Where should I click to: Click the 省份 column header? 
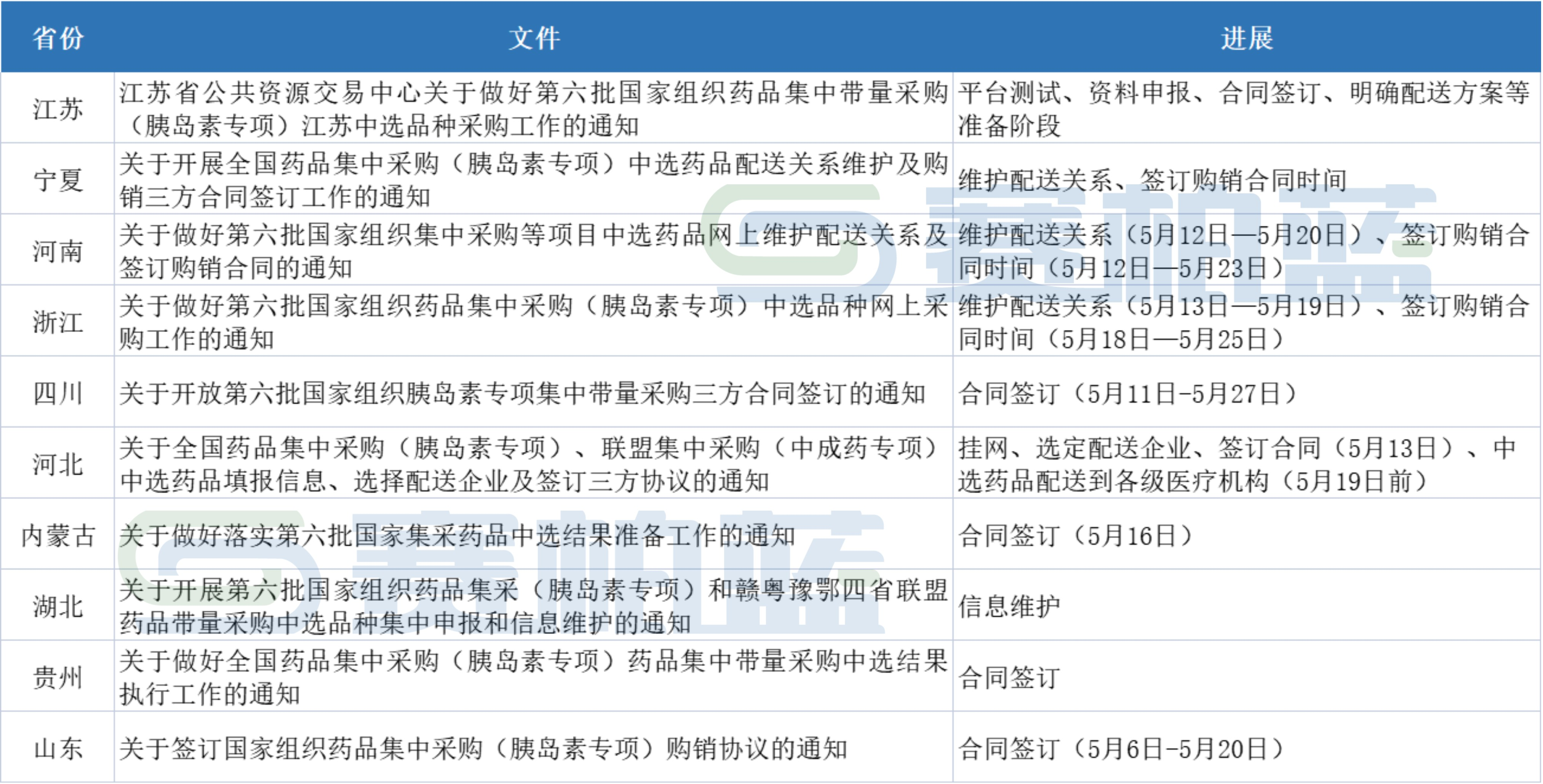[58, 37]
